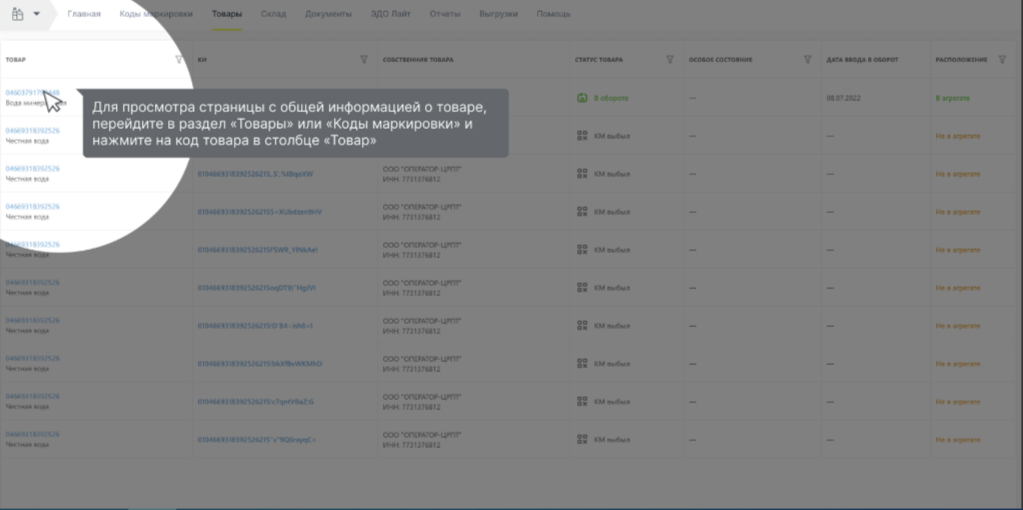The width and height of the screenshot is (1023, 510).
Task: Switch to the ЭДО Лайт tab
Action: tap(390, 14)
